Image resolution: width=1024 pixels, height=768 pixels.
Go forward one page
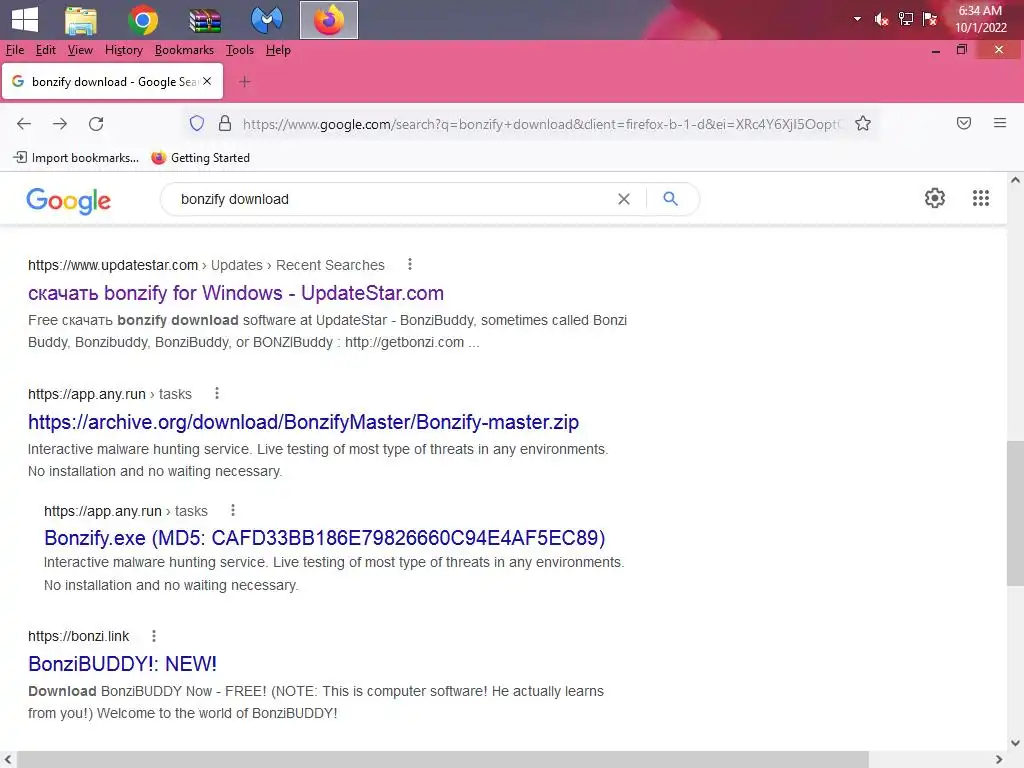click(60, 124)
